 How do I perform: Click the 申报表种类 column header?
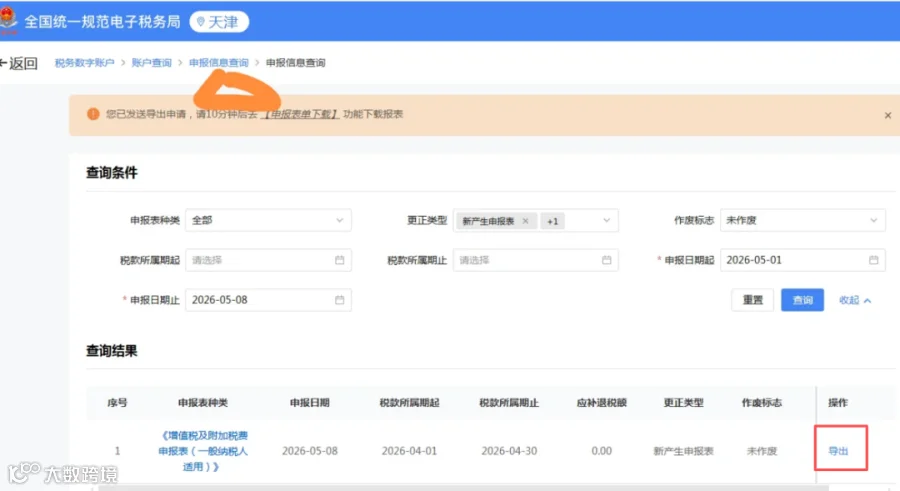[203, 403]
